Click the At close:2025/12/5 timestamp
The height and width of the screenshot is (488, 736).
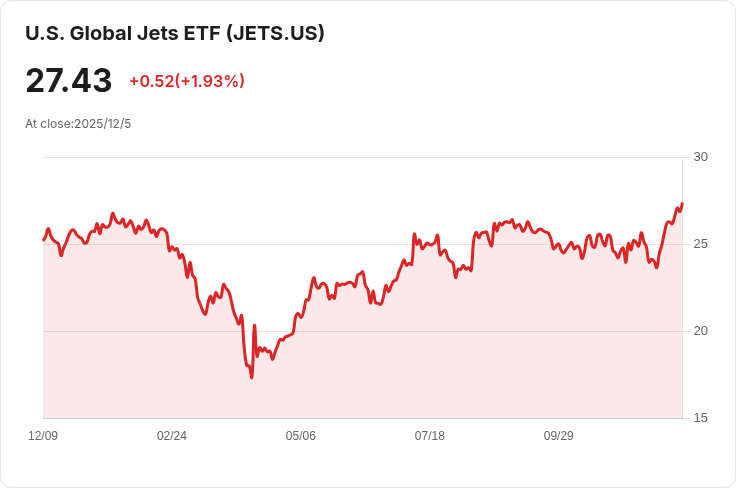(x=78, y=124)
